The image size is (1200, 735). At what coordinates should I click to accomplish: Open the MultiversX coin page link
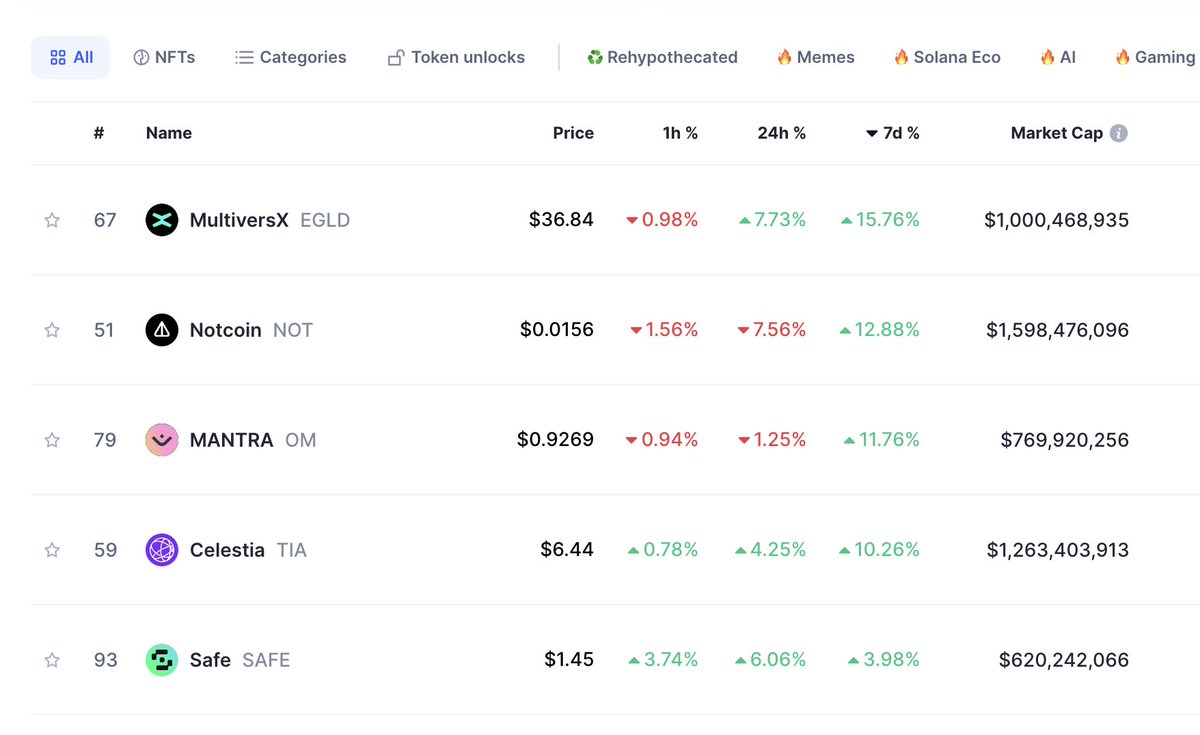coord(239,220)
